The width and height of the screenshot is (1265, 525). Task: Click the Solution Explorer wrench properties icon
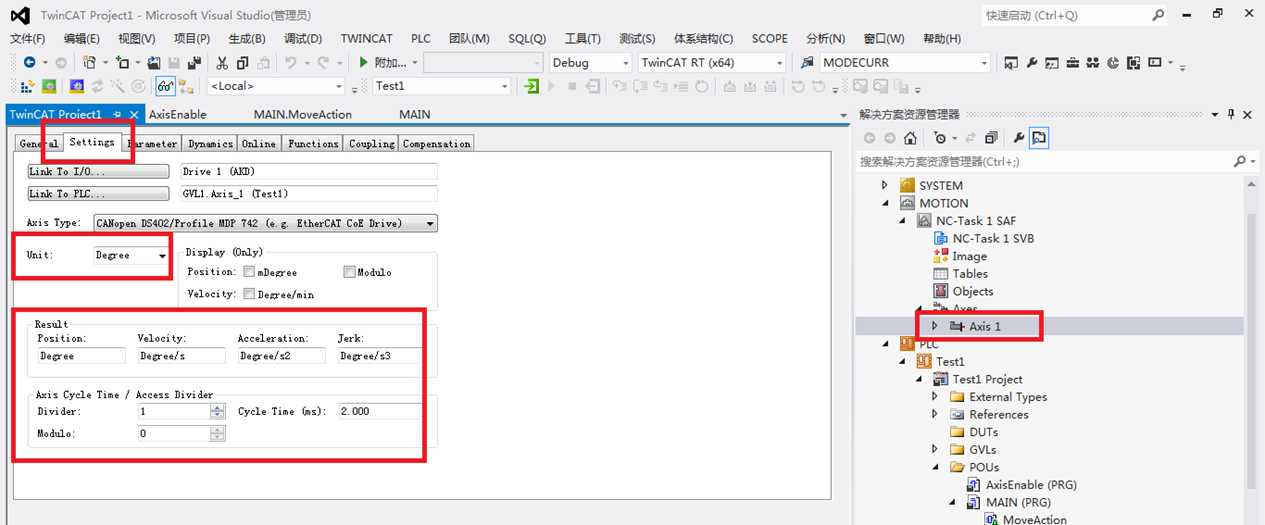(x=1019, y=138)
